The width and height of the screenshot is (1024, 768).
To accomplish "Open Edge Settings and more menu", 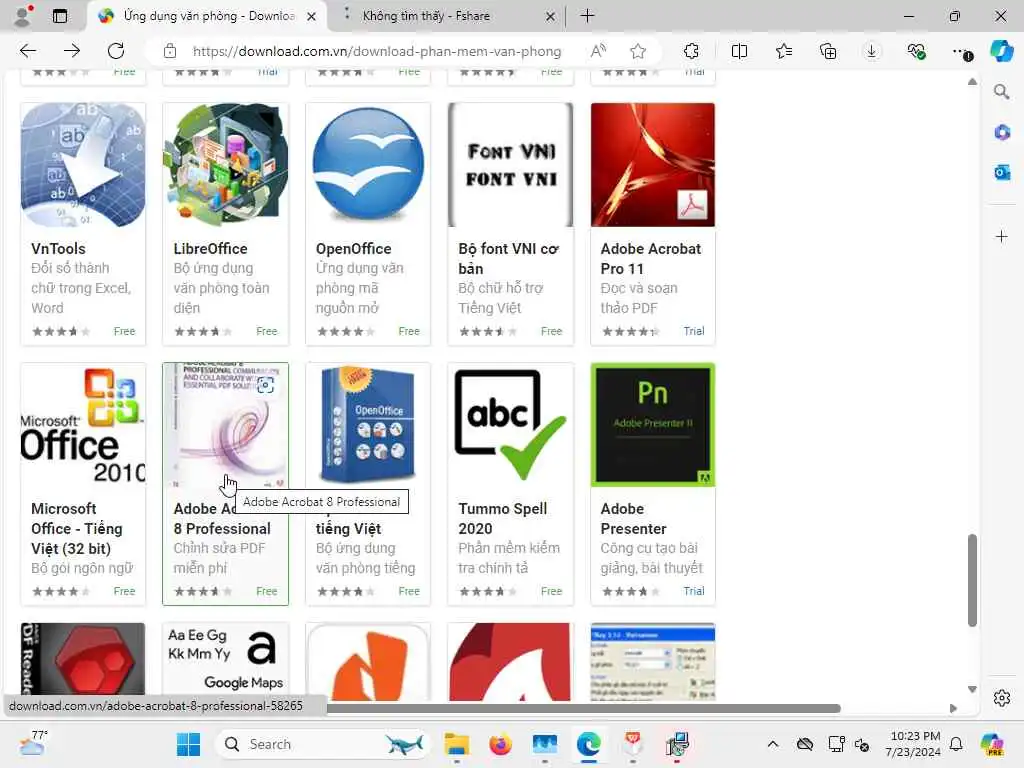I will click(x=961, y=51).
